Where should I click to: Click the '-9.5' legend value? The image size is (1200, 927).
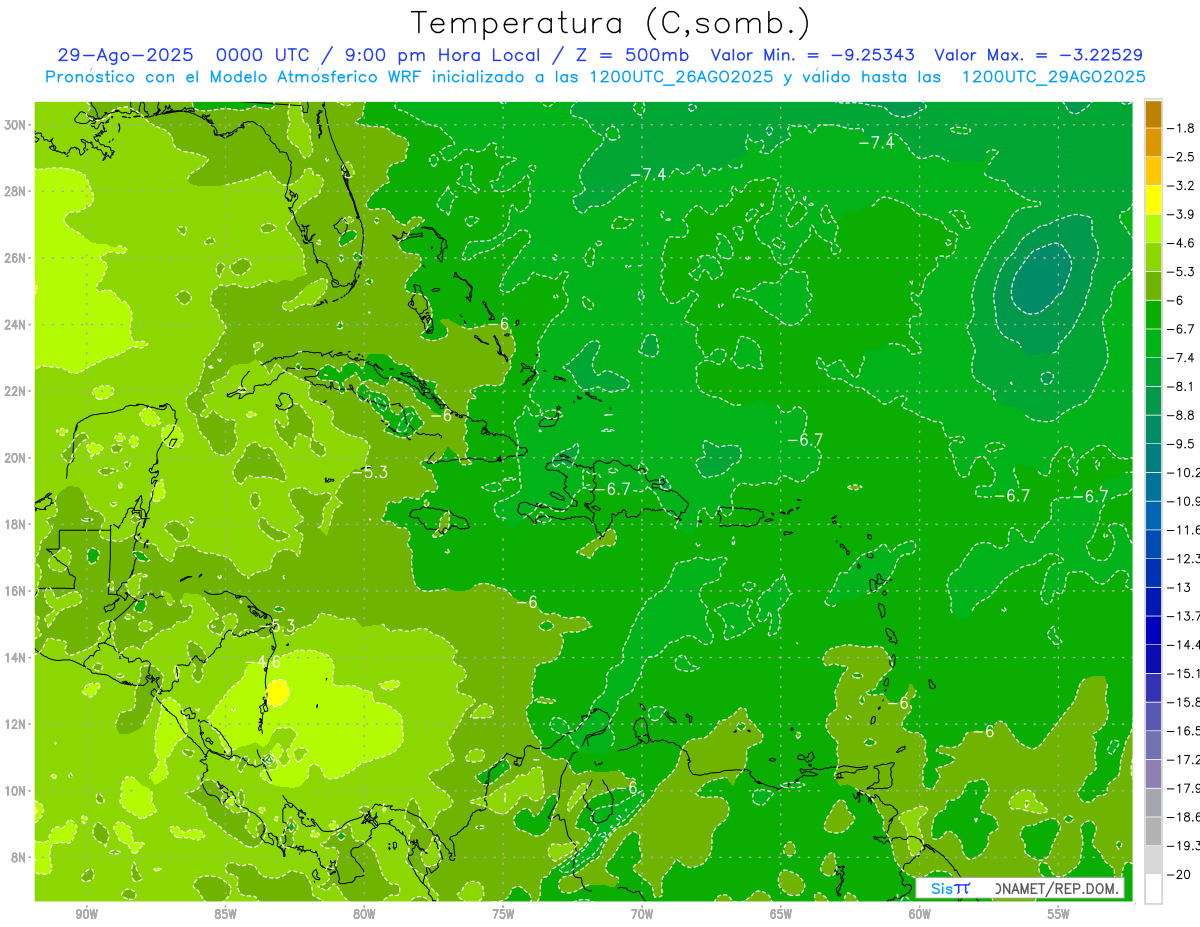point(1182,444)
